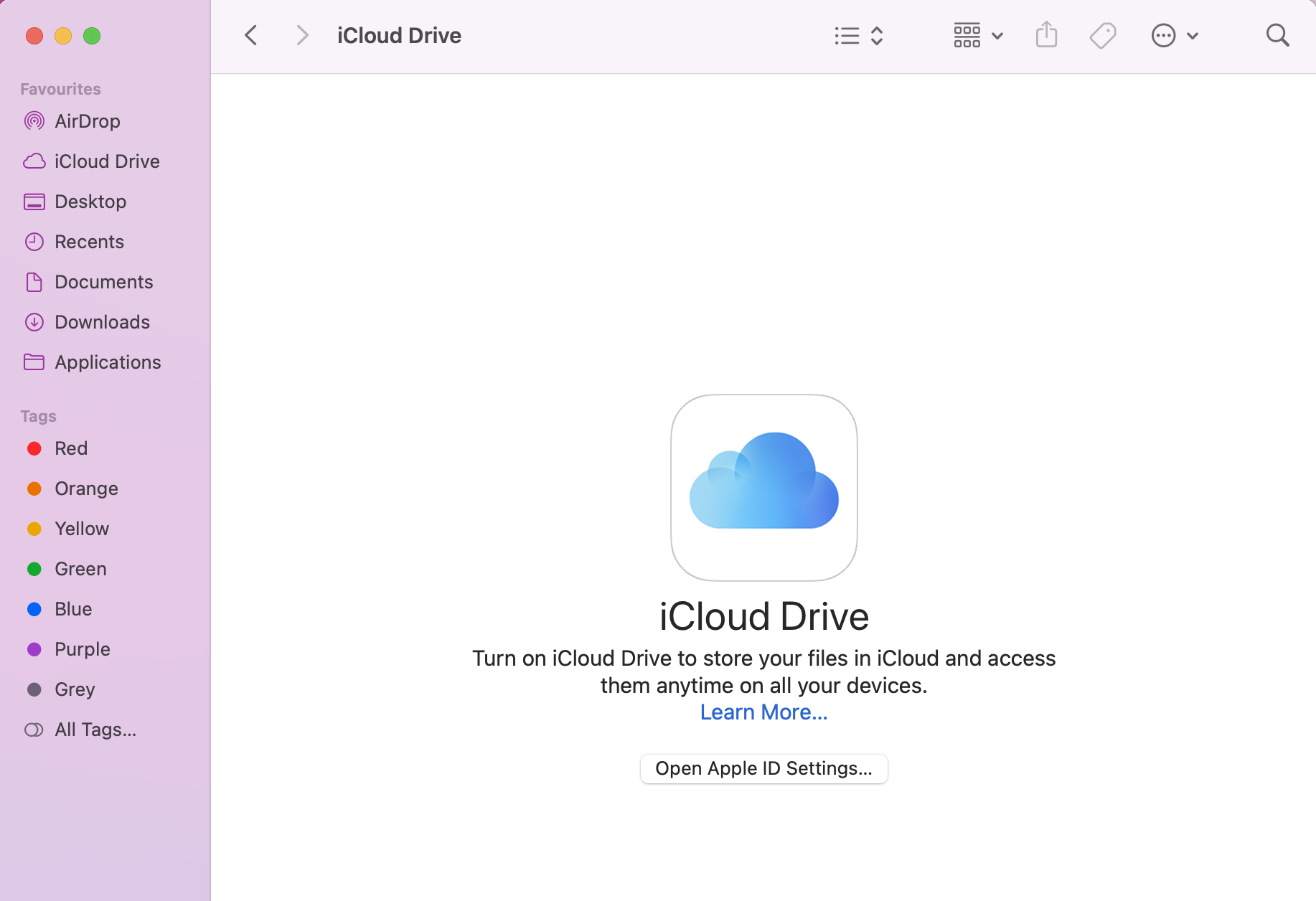Viewport: 1316px width, 901px height.
Task: Go back with the left chevron
Action: click(251, 35)
